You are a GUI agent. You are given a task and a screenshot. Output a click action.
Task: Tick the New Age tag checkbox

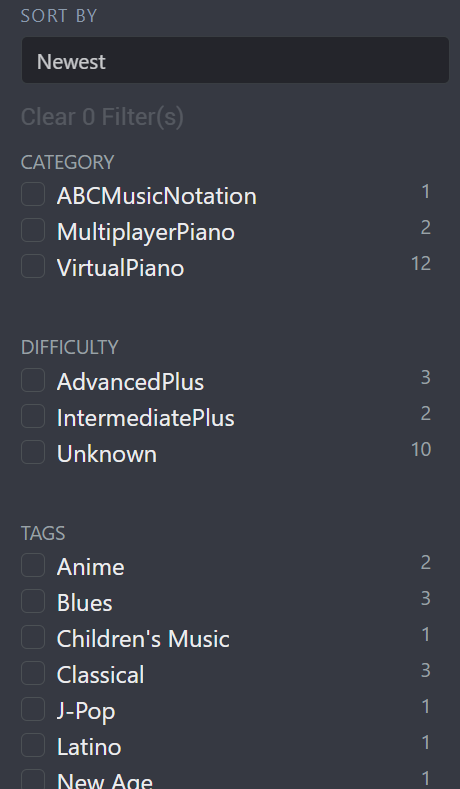[33, 780]
